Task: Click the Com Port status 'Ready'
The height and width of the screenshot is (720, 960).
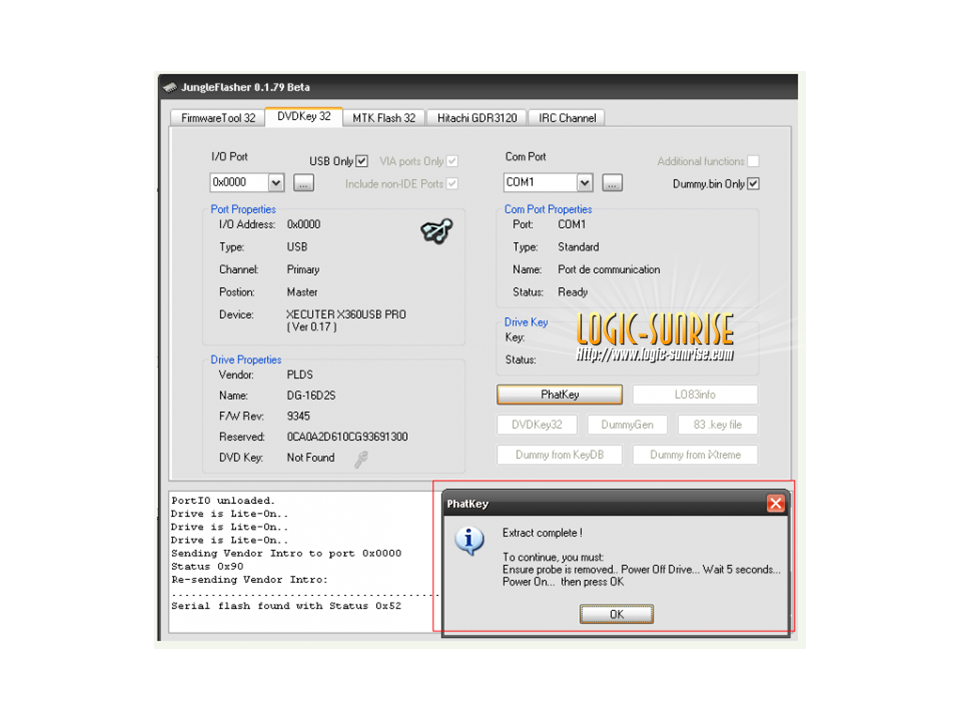Action: [572, 292]
